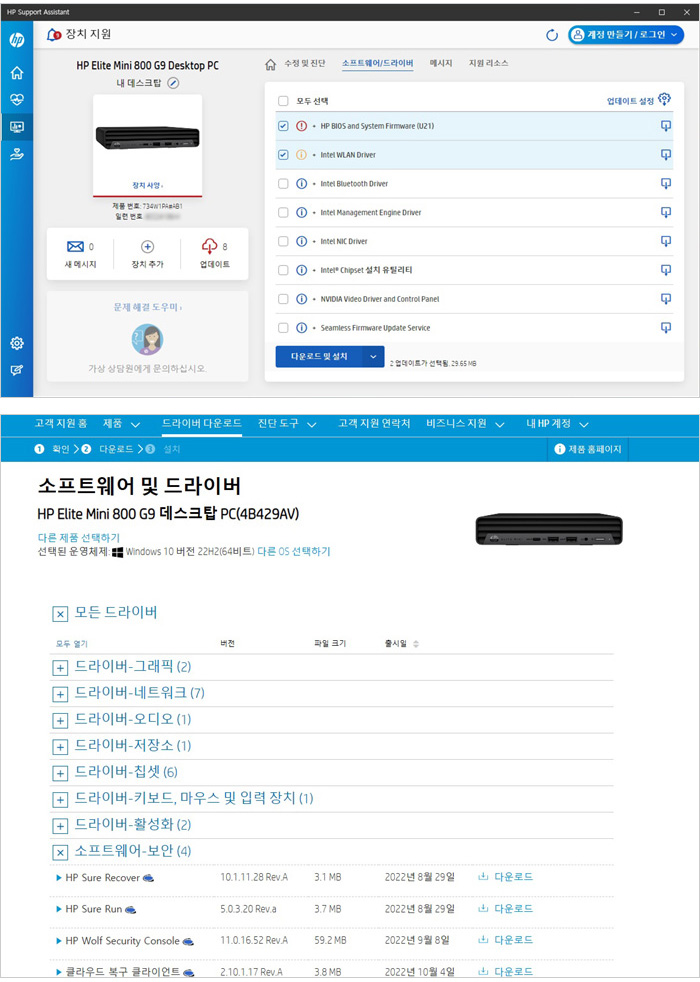
Task: Expand the 드라이버-네트워크 (7) section
Action: pyautogui.click(x=59, y=695)
